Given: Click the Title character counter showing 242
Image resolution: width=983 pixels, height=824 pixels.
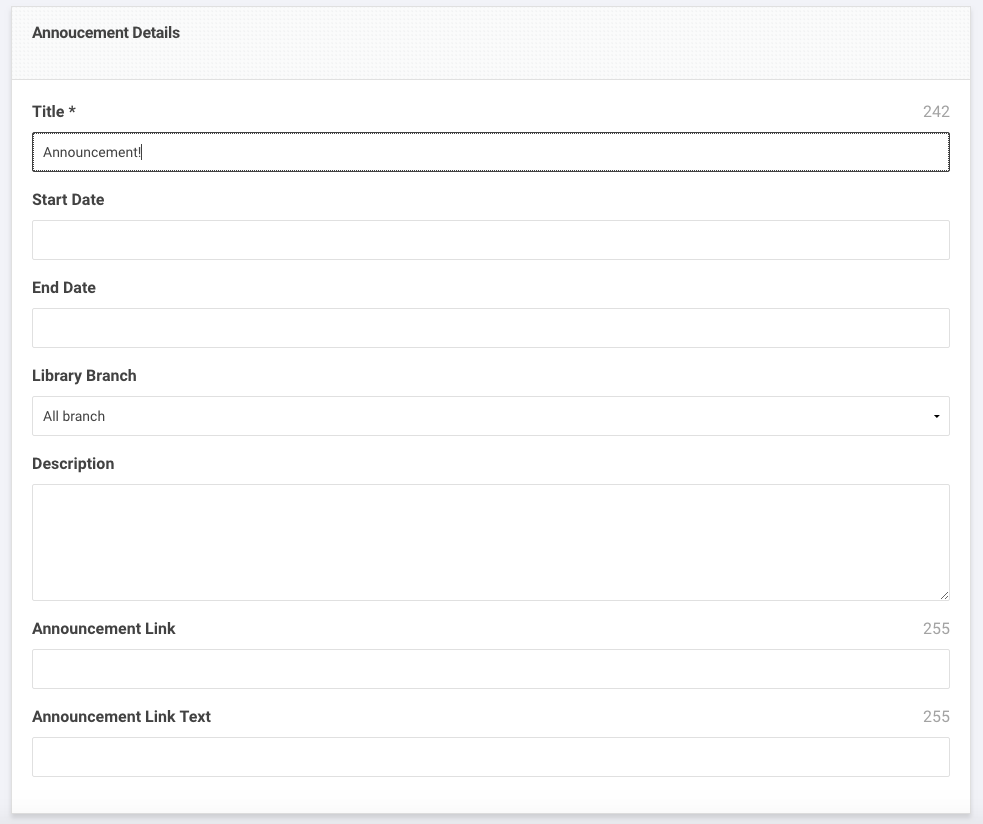Looking at the screenshot, I should (936, 112).
